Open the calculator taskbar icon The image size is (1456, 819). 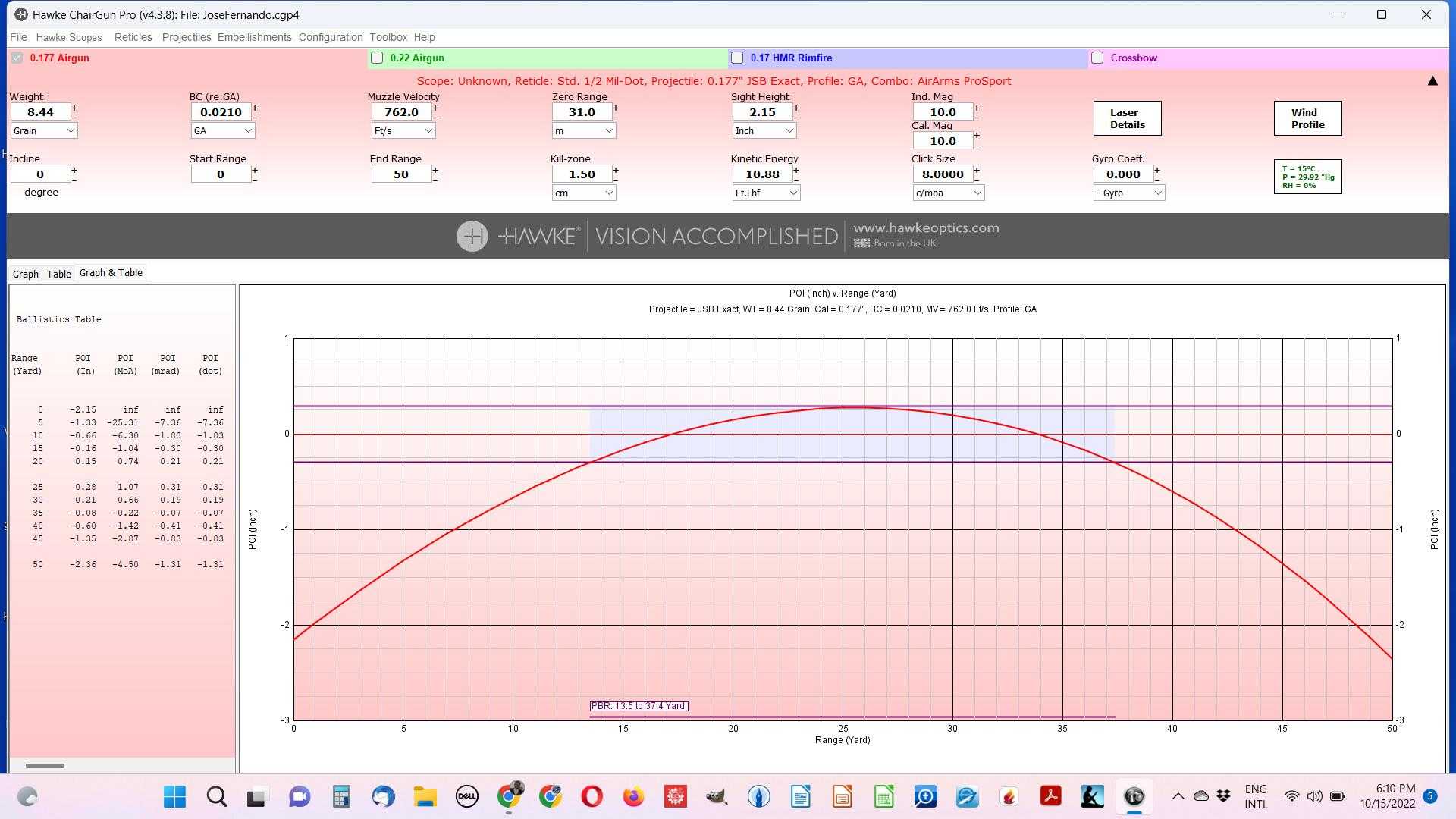click(x=341, y=796)
